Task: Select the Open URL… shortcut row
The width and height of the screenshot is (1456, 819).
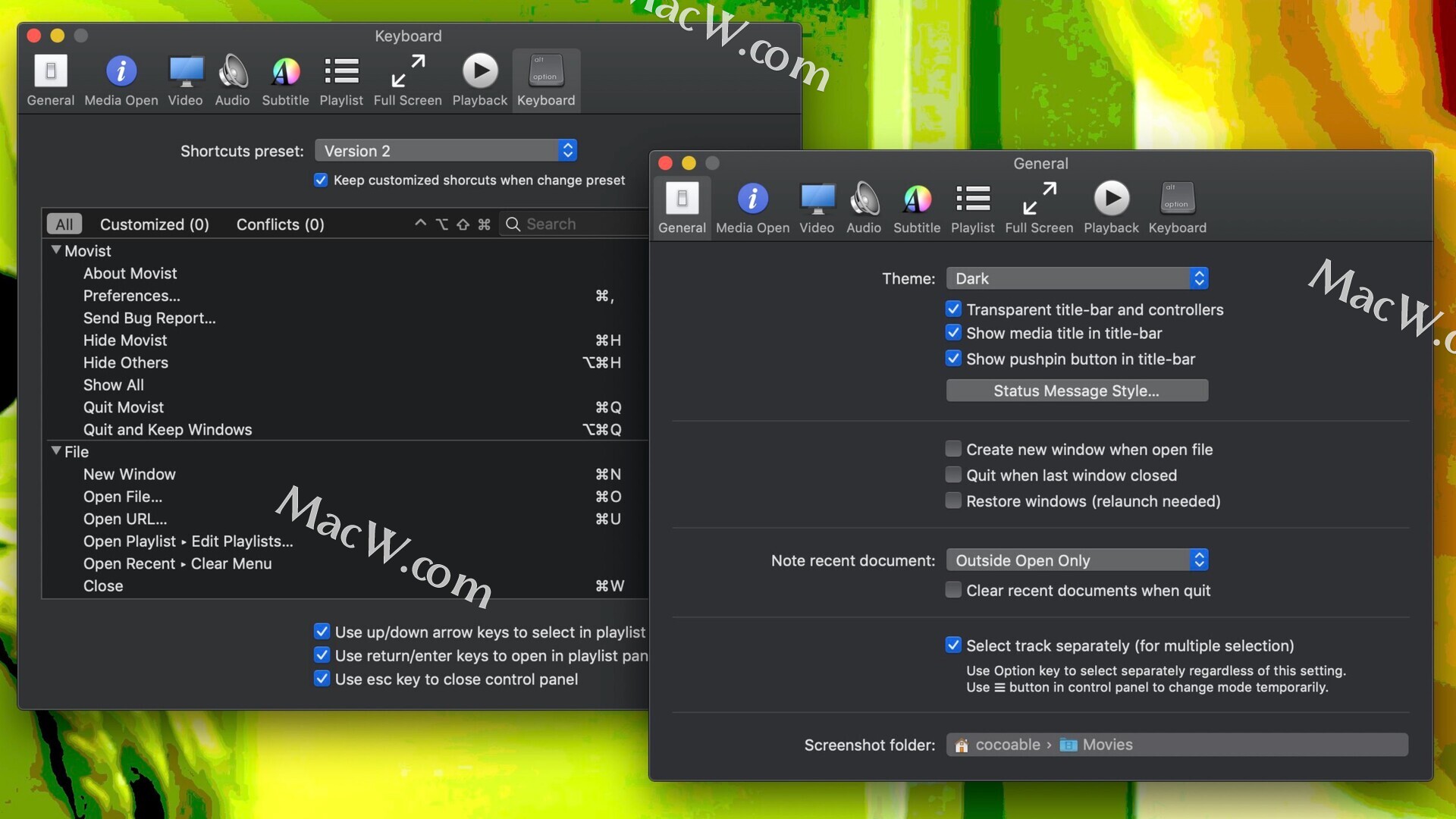Action: tap(346, 519)
